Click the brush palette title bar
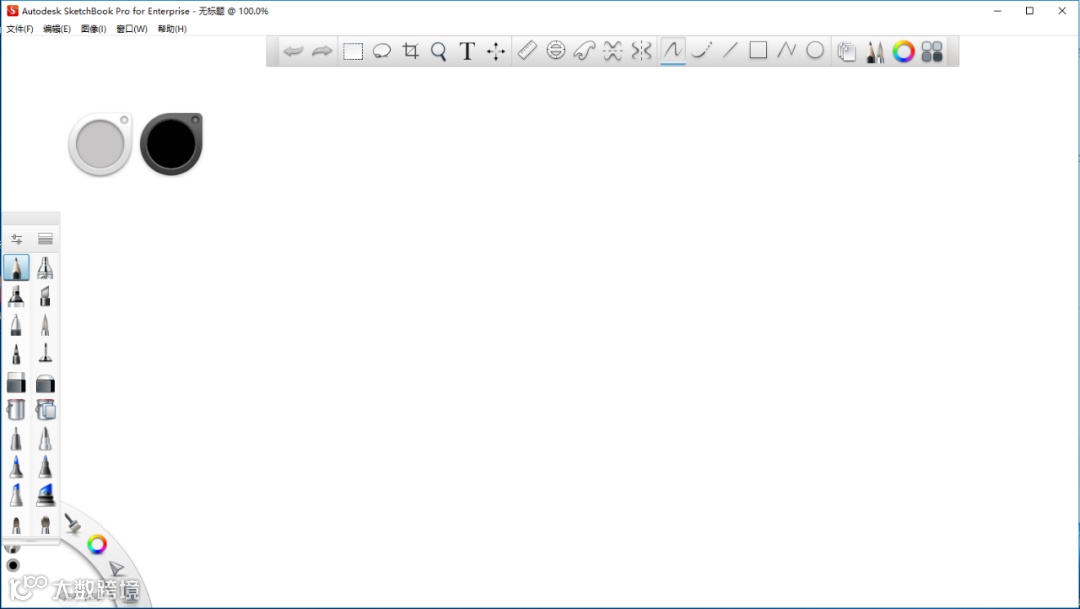1080x609 pixels. pos(31,219)
